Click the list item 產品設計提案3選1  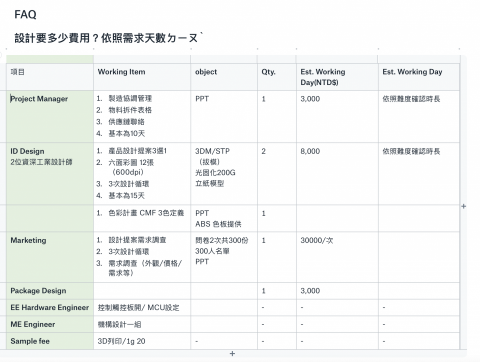point(137,151)
